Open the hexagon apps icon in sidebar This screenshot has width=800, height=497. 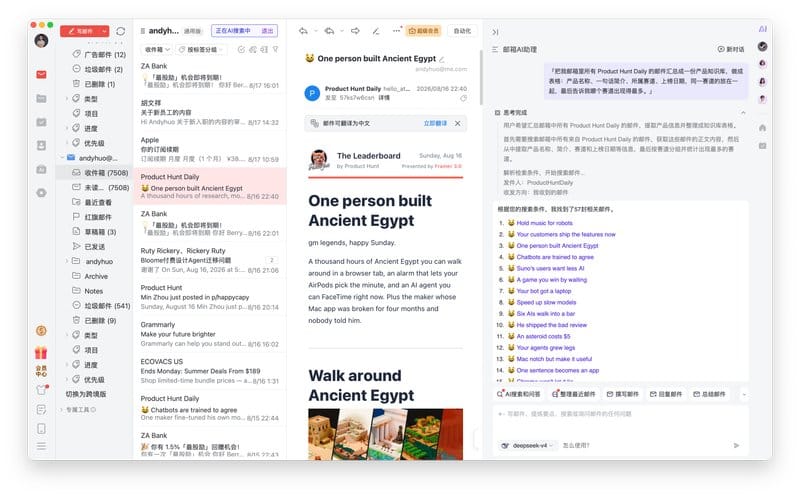click(41, 193)
